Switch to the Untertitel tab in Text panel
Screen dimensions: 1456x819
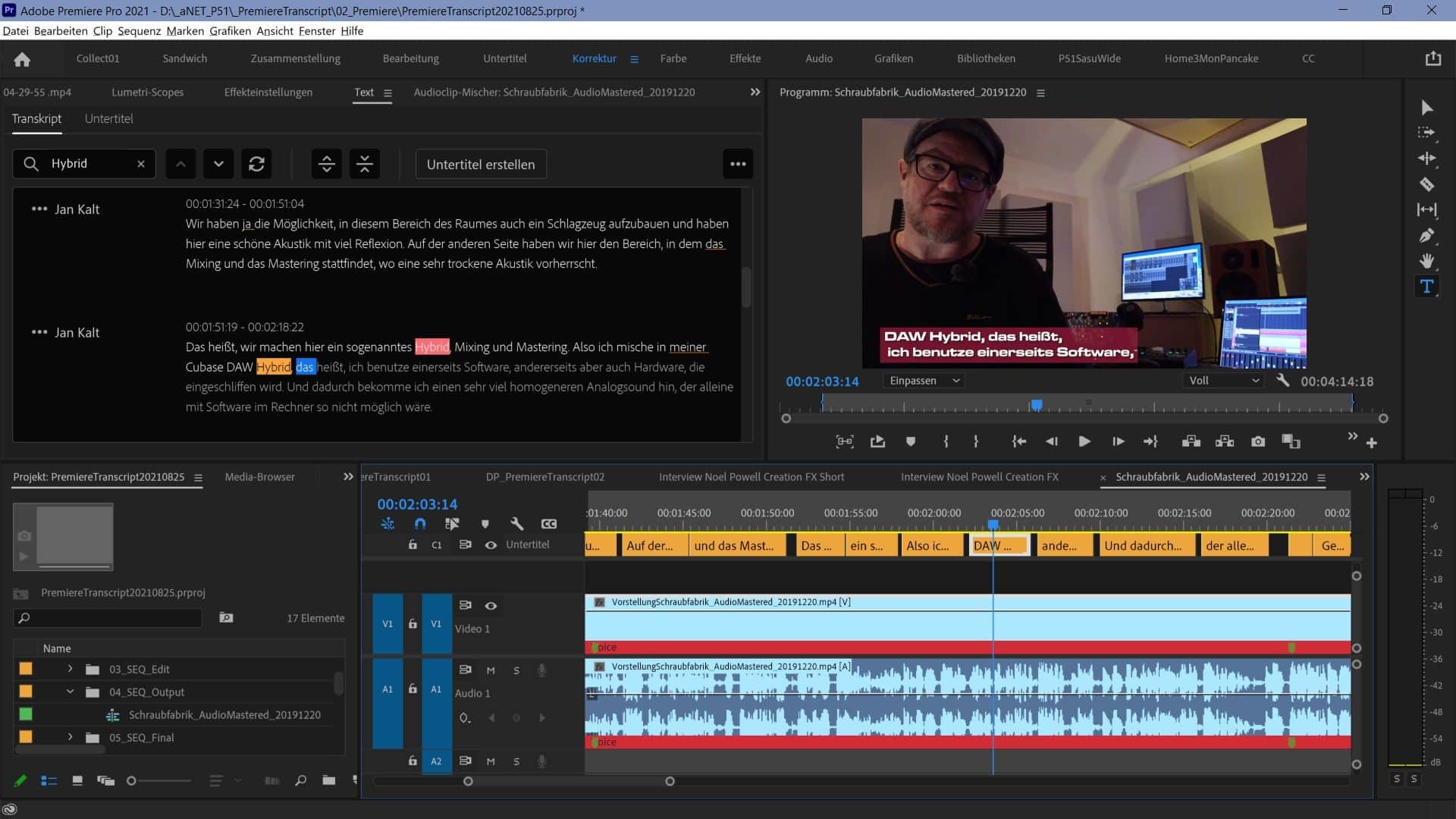pos(108,118)
